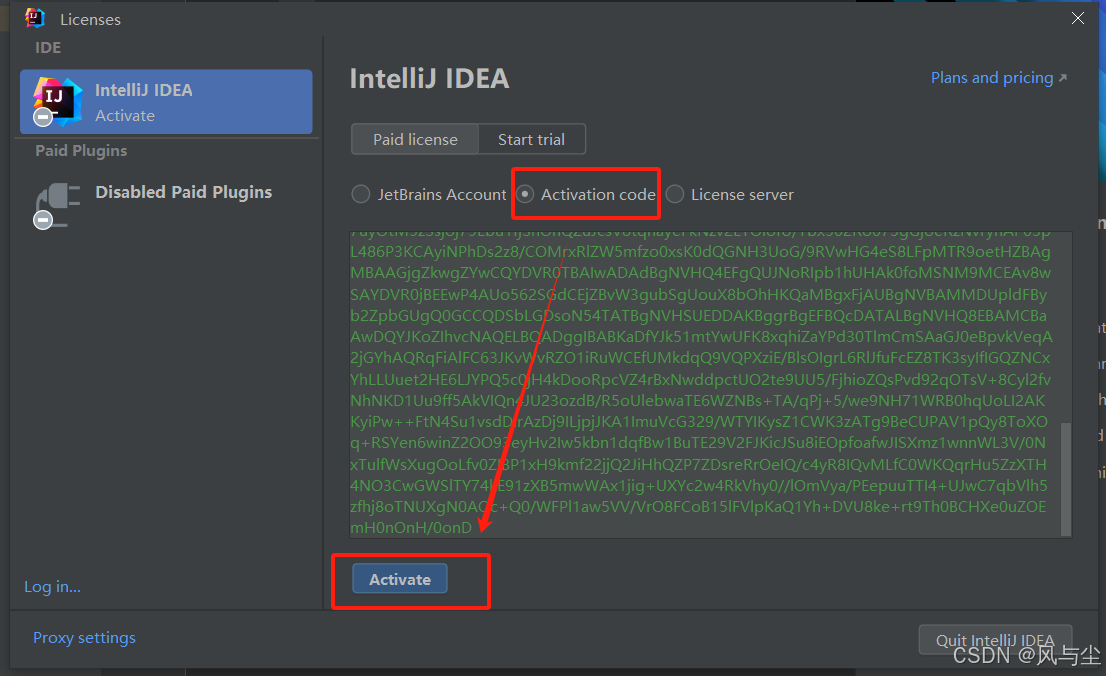The width and height of the screenshot is (1106, 676).
Task: Click the IntelliJ icon in title bar
Action: click(x=35, y=18)
